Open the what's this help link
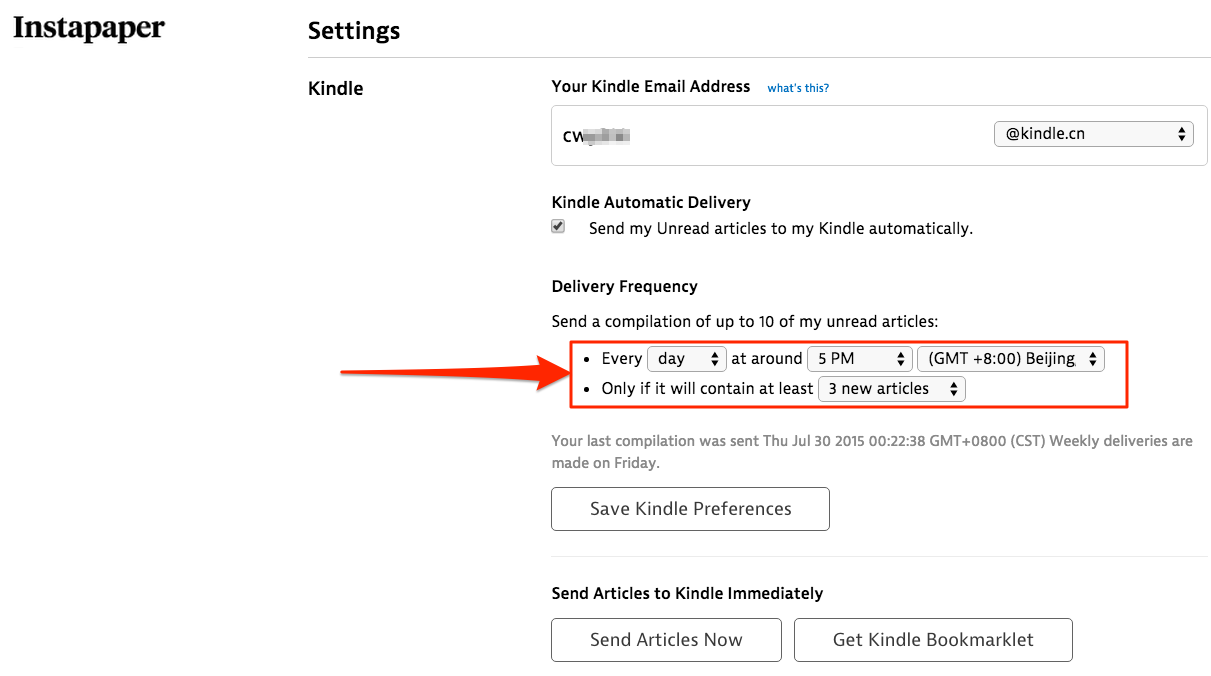This screenshot has width=1211, height=676. point(797,88)
